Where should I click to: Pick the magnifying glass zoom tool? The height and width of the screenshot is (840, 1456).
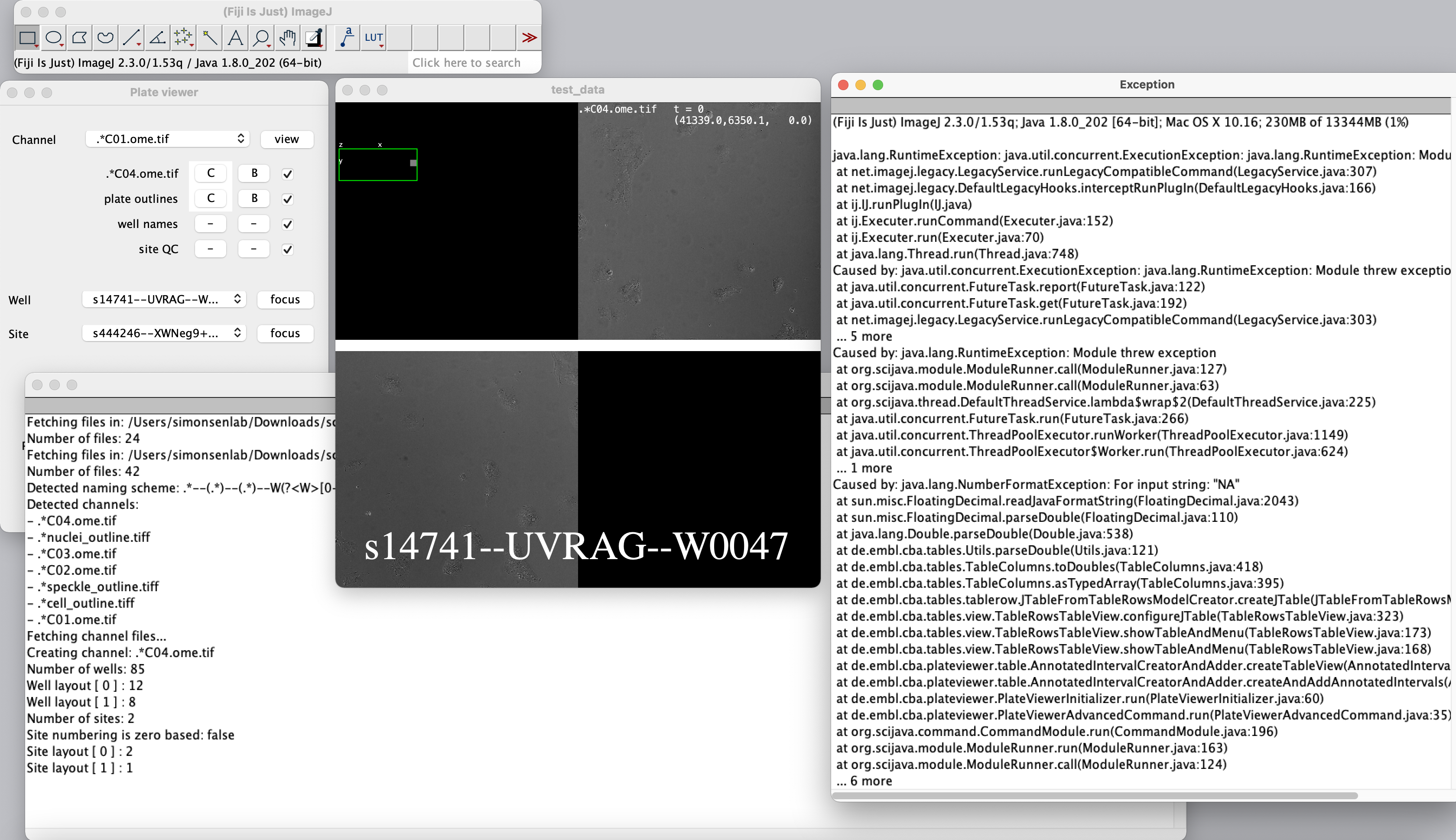261,38
